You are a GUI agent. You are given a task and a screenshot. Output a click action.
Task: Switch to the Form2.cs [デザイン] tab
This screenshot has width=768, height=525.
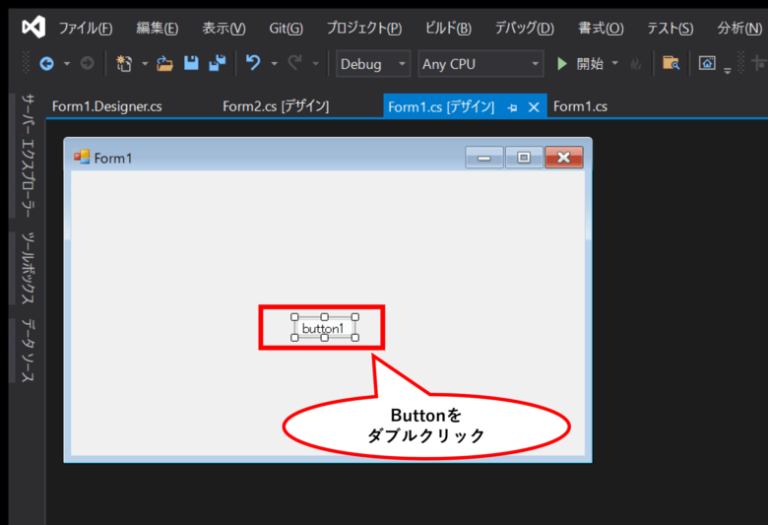[x=276, y=106]
